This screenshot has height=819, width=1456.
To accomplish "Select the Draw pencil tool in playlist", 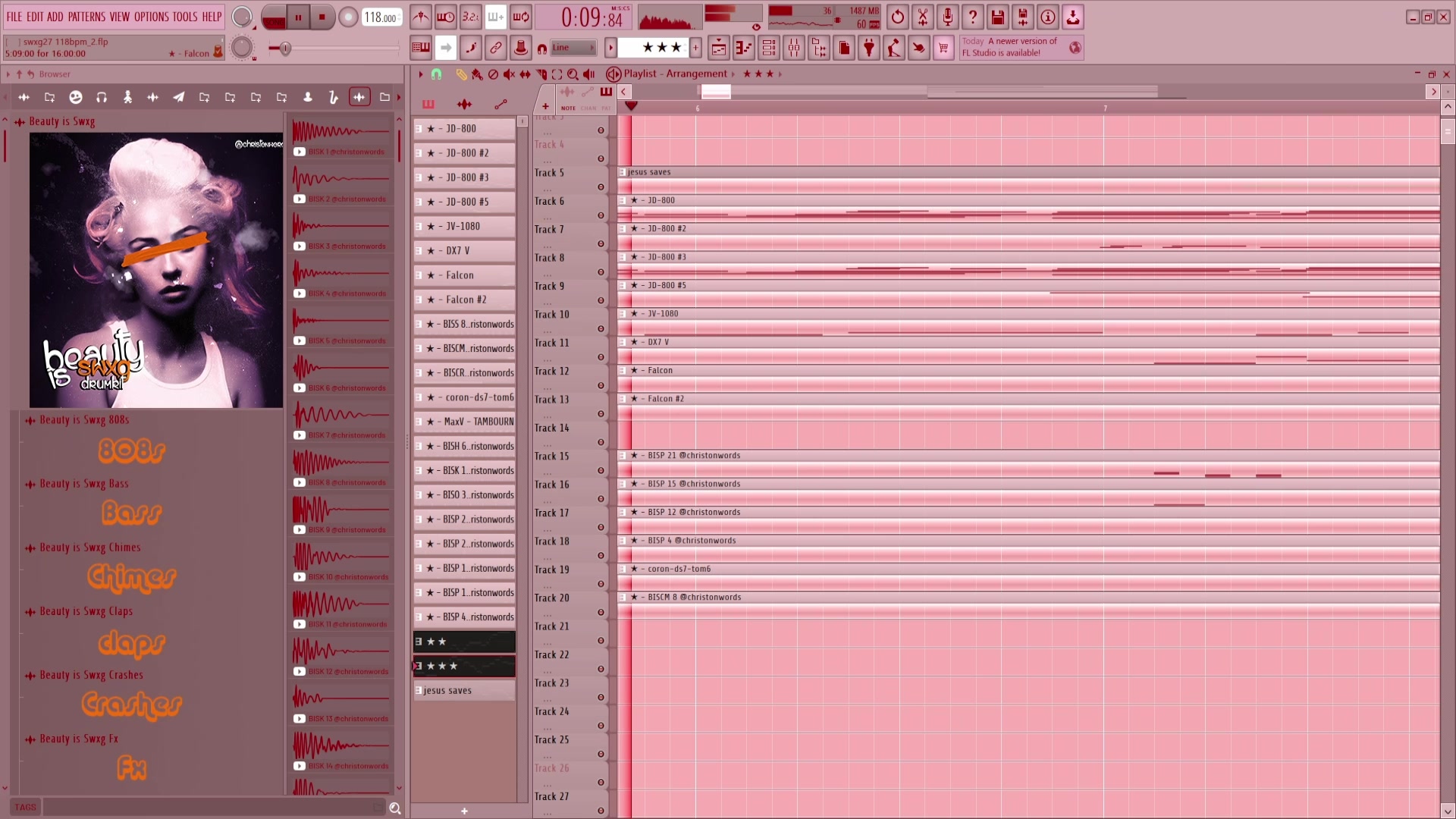I will [x=461, y=74].
